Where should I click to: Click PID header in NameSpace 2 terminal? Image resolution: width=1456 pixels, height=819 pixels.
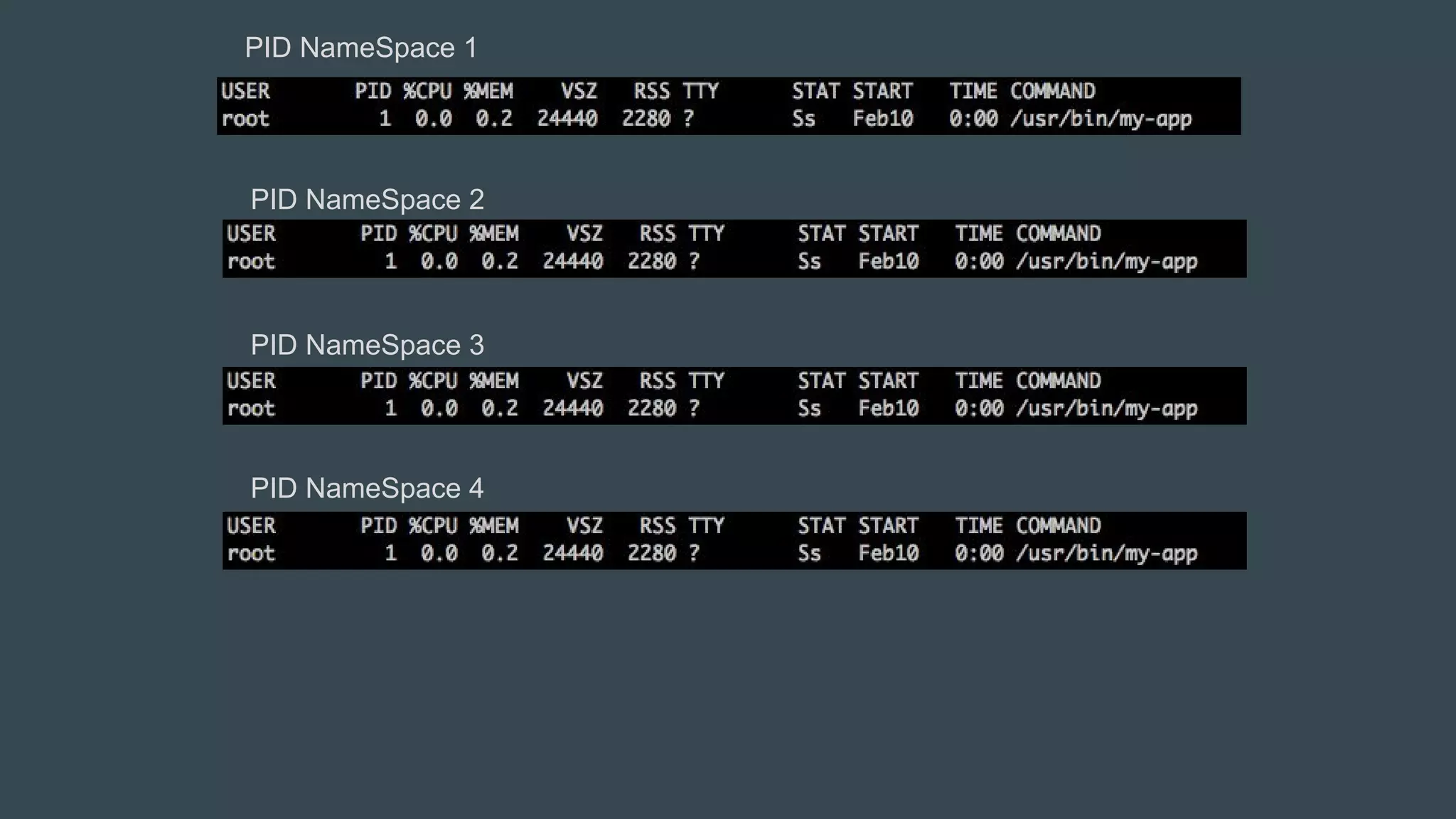379,234
